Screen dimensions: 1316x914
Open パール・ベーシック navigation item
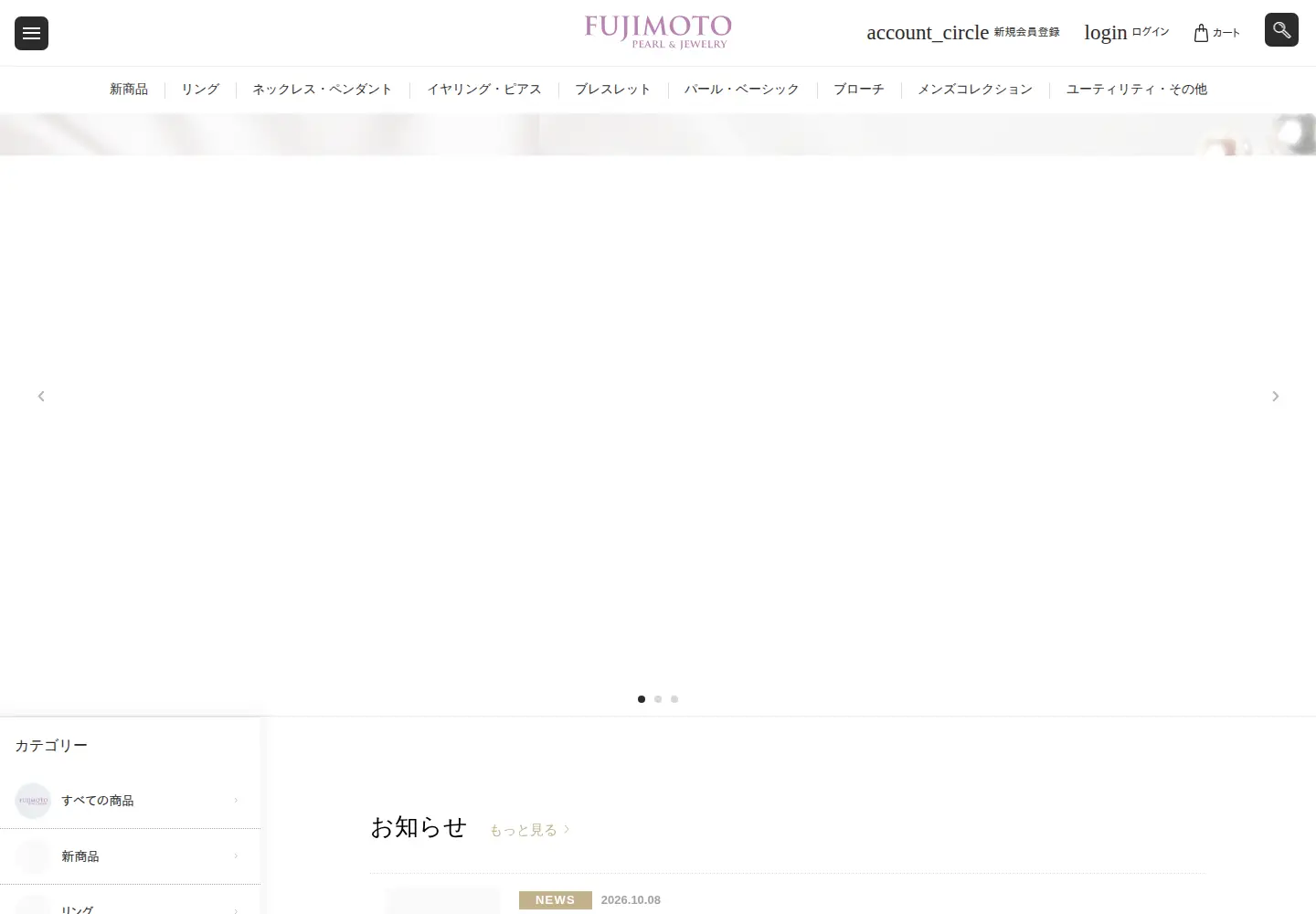click(x=742, y=90)
